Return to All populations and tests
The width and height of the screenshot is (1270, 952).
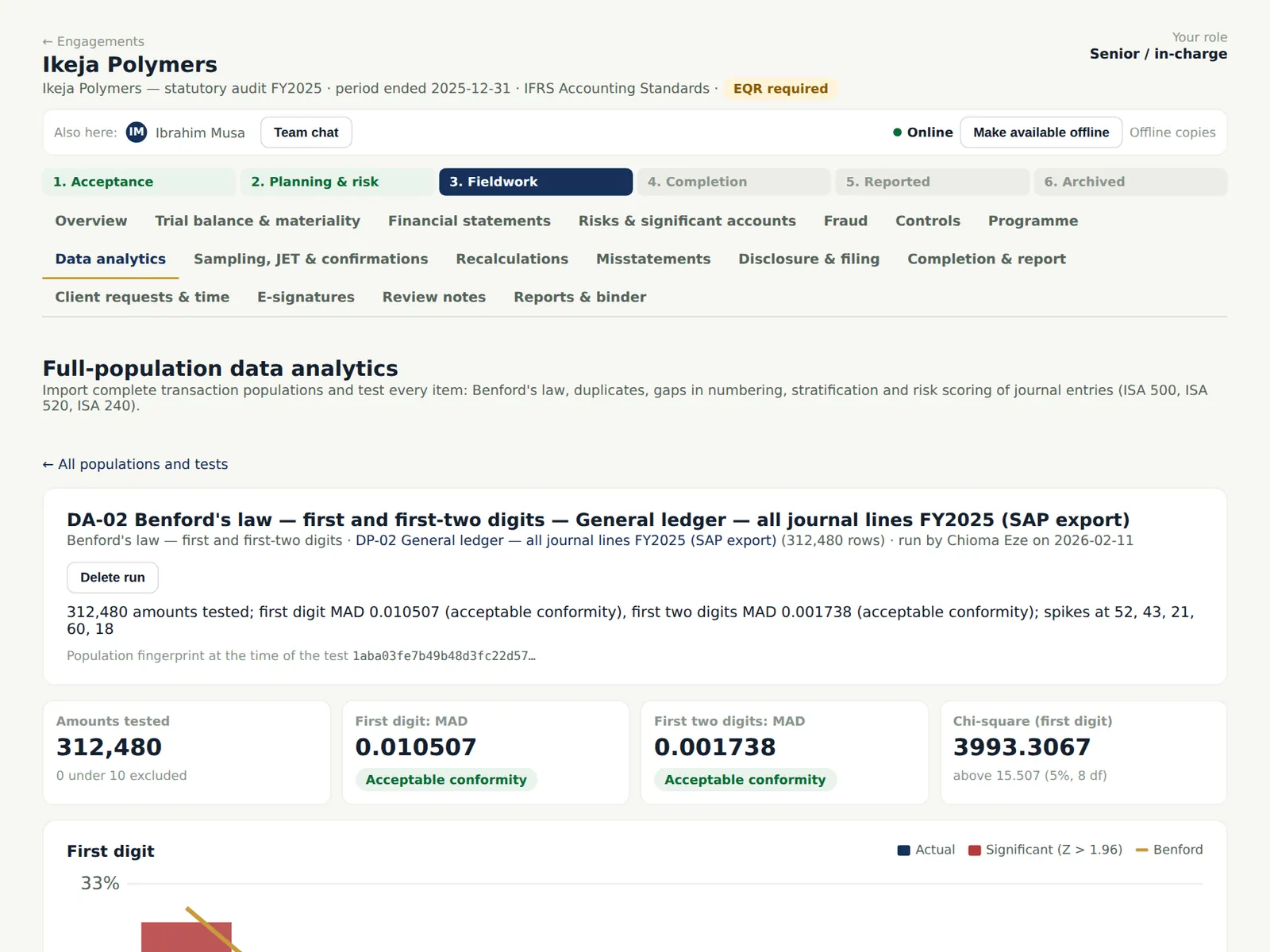[135, 464]
